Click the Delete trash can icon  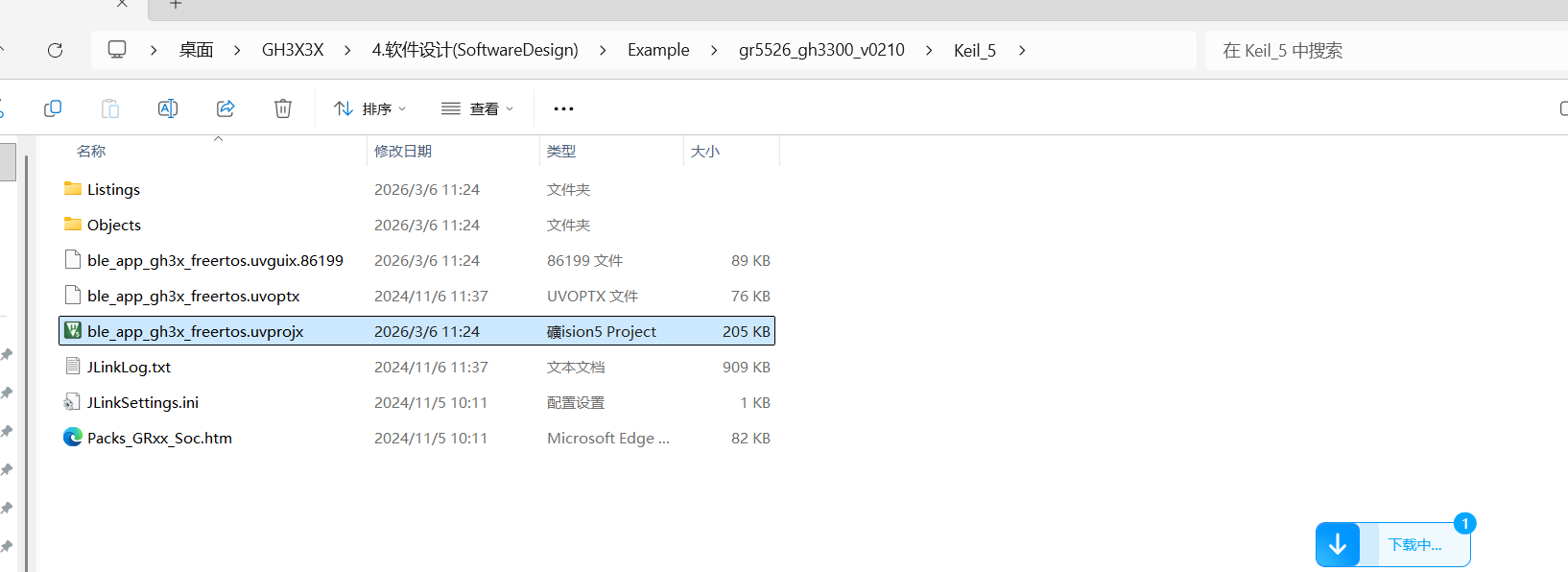point(283,108)
